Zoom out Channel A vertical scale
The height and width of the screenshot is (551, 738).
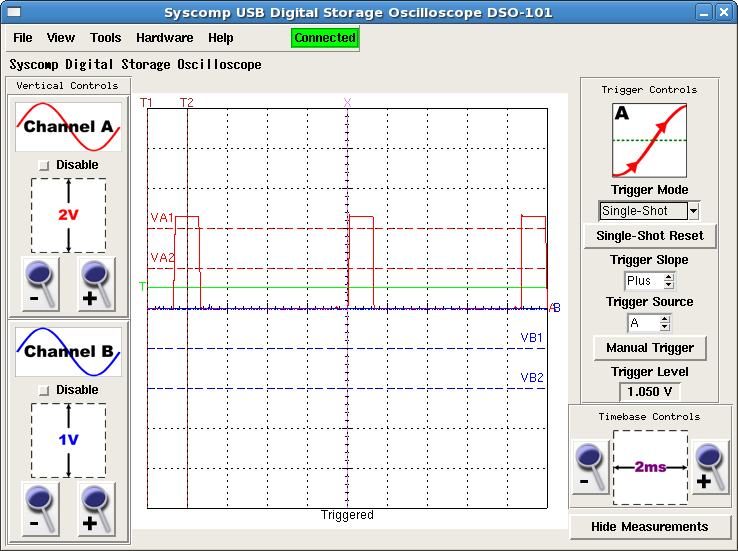[x=41, y=284]
